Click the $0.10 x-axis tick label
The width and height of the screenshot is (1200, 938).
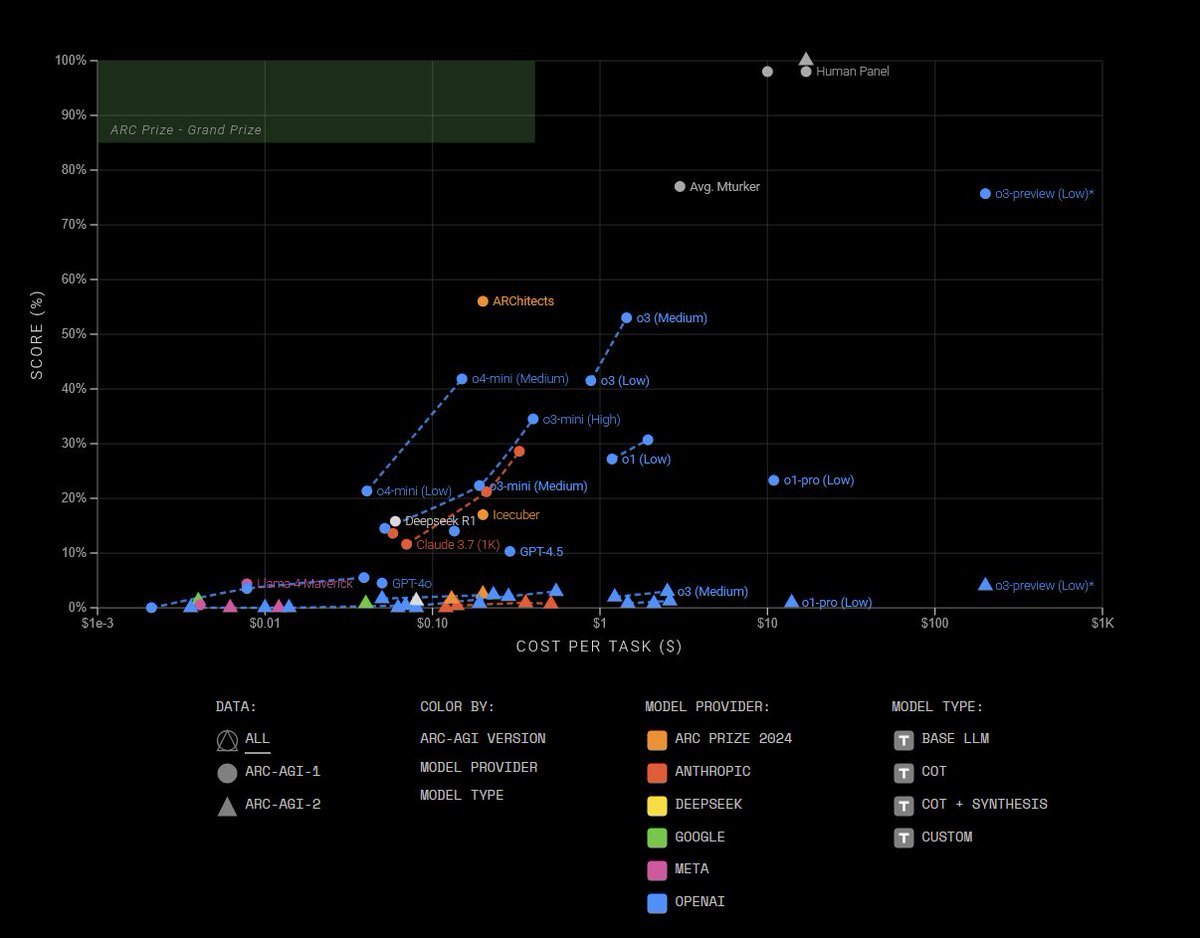[431, 624]
